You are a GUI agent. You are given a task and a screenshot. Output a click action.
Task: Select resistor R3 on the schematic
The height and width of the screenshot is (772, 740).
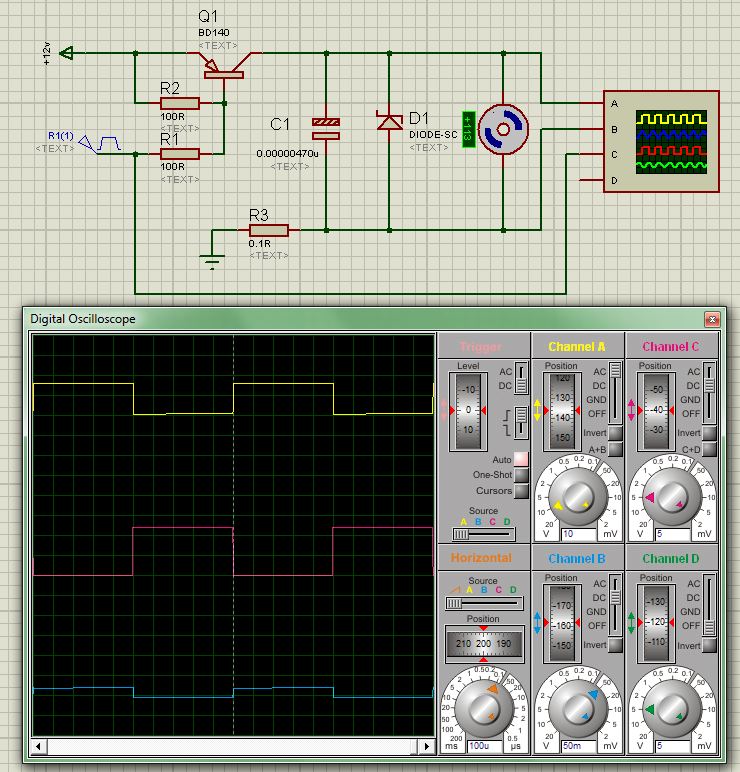(268, 230)
